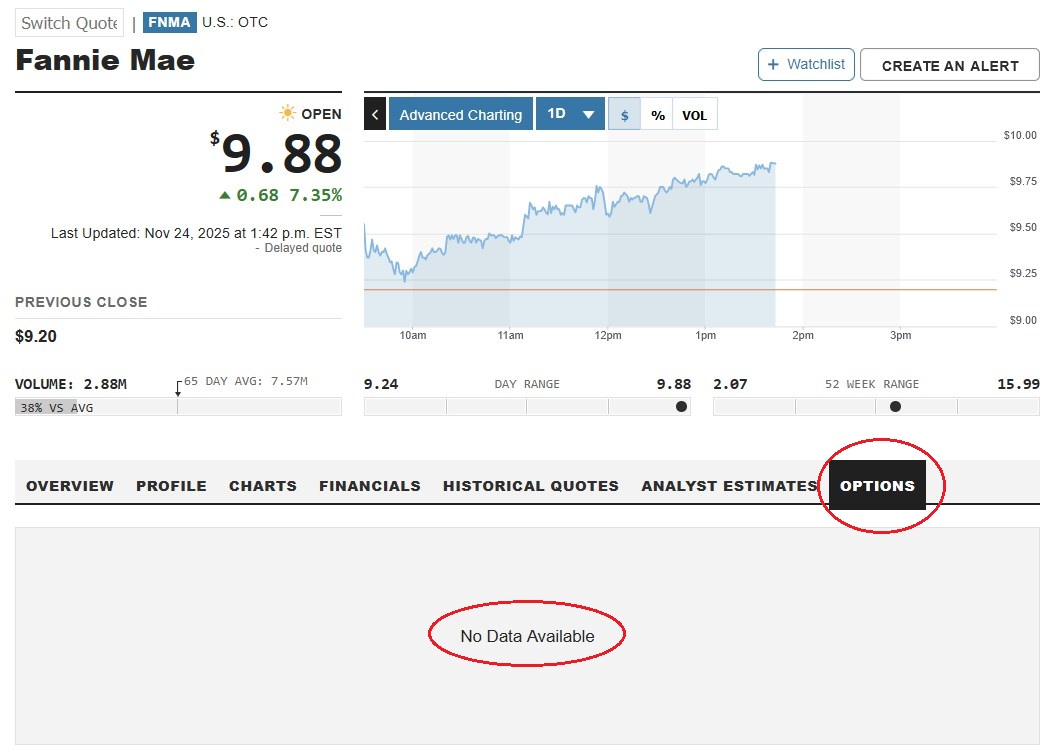Click the No Data Available message
The width and height of the screenshot is (1047, 755).
click(528, 636)
